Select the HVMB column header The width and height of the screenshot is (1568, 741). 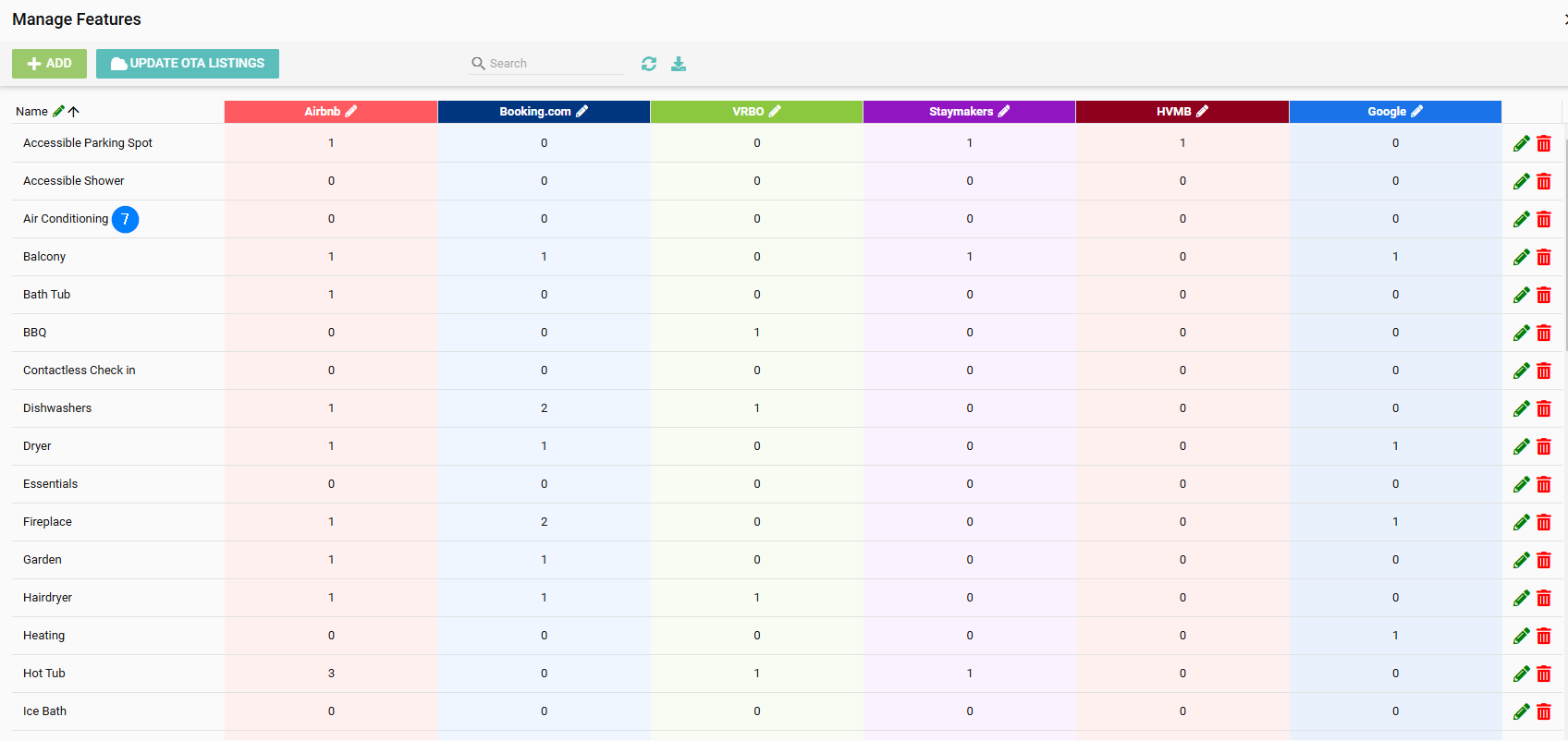[x=1173, y=111]
